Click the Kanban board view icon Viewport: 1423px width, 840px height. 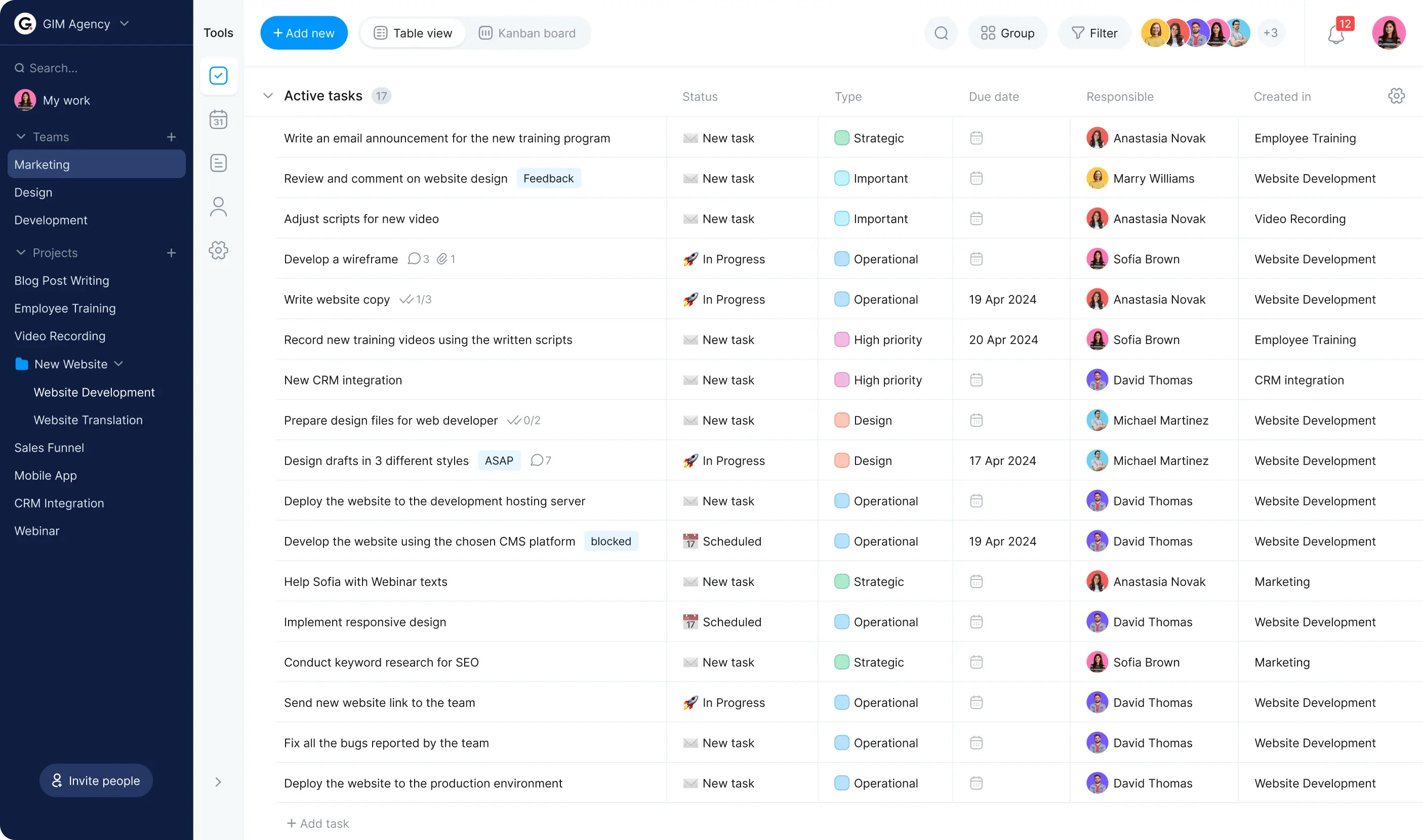pyautogui.click(x=486, y=33)
